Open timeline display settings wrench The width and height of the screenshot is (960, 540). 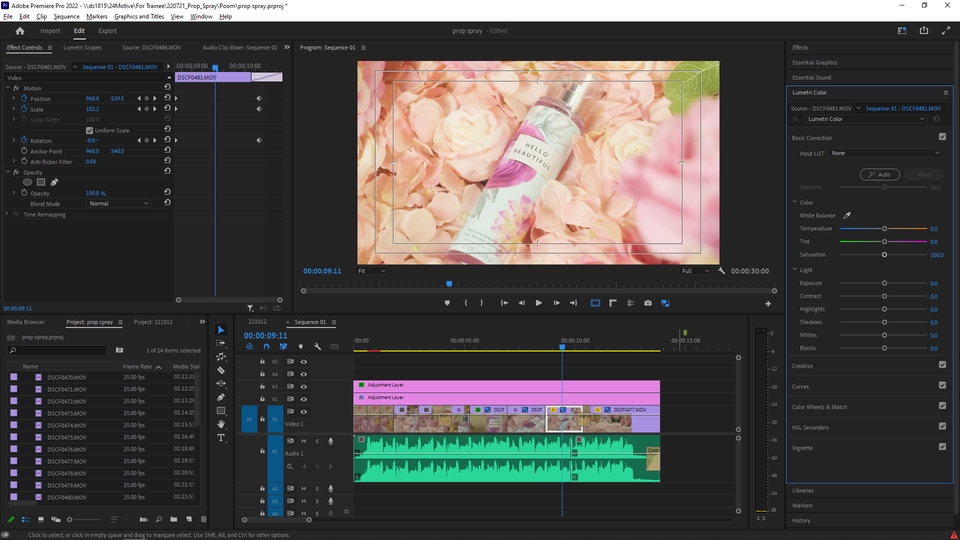click(x=317, y=347)
